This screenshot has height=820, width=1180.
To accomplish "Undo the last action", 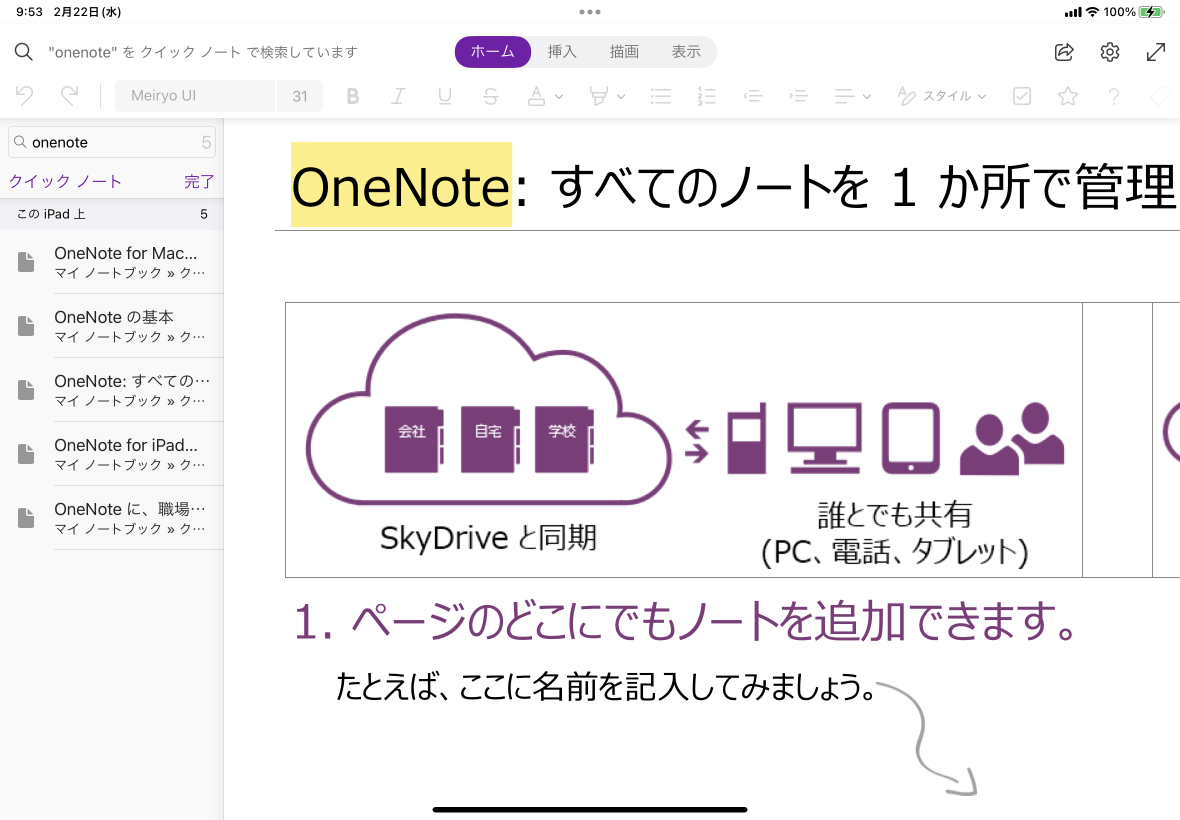I will click(25, 96).
